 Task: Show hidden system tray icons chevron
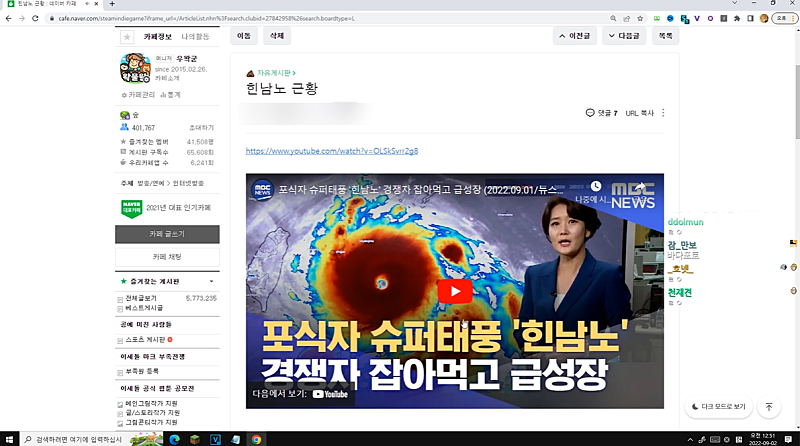[x=690, y=439]
